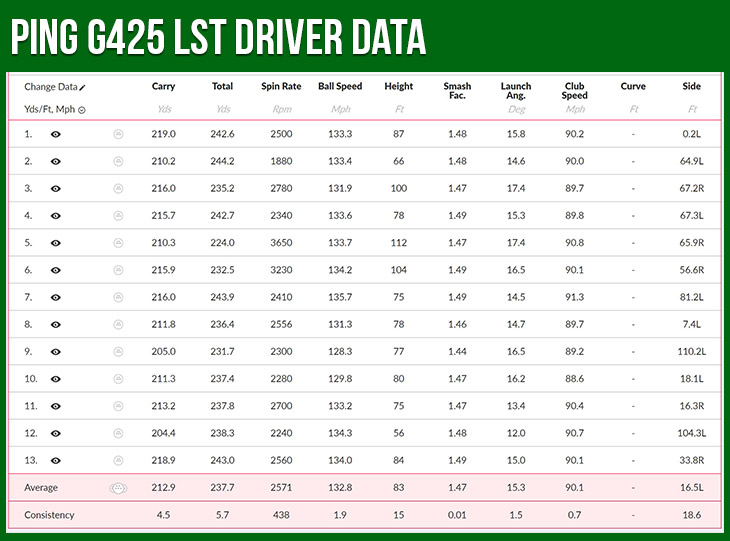Click the golf ball icon in row 3
Screen dimensions: 730x541
tap(118, 189)
